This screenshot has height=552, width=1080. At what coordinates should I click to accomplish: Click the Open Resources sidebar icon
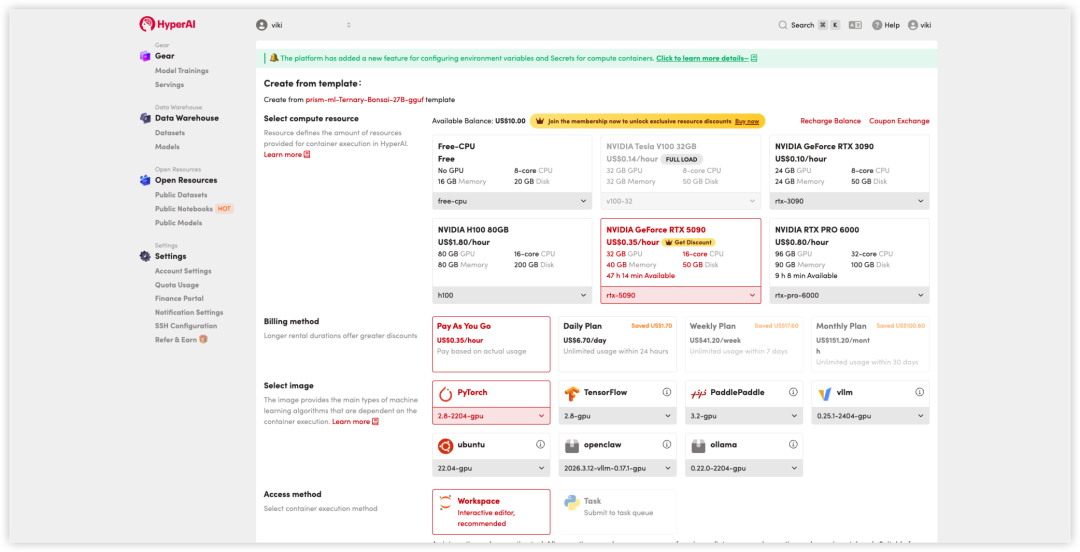tap(145, 180)
